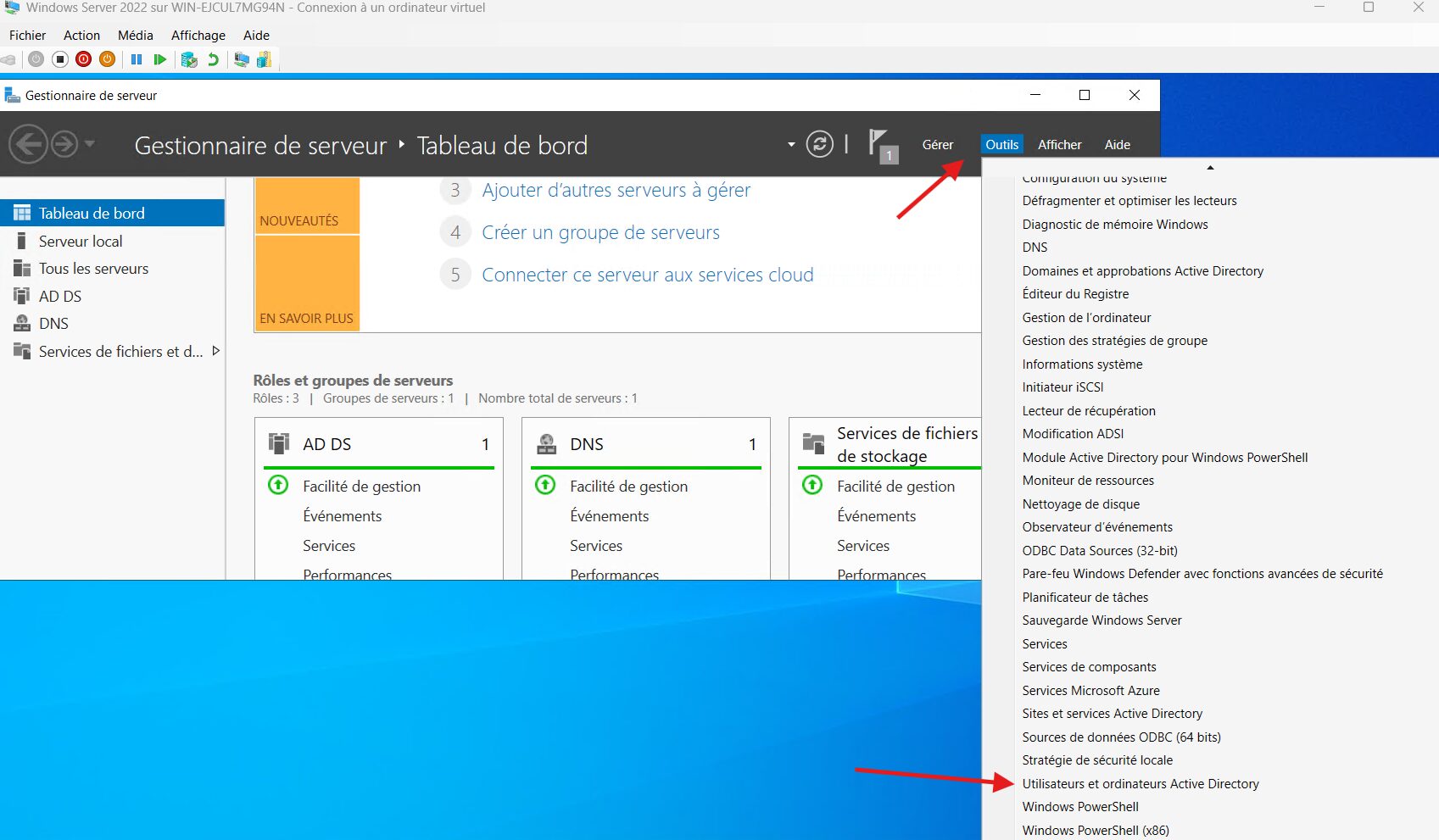Click the Turn Off (black square) VM toolbar icon

[x=59, y=59]
